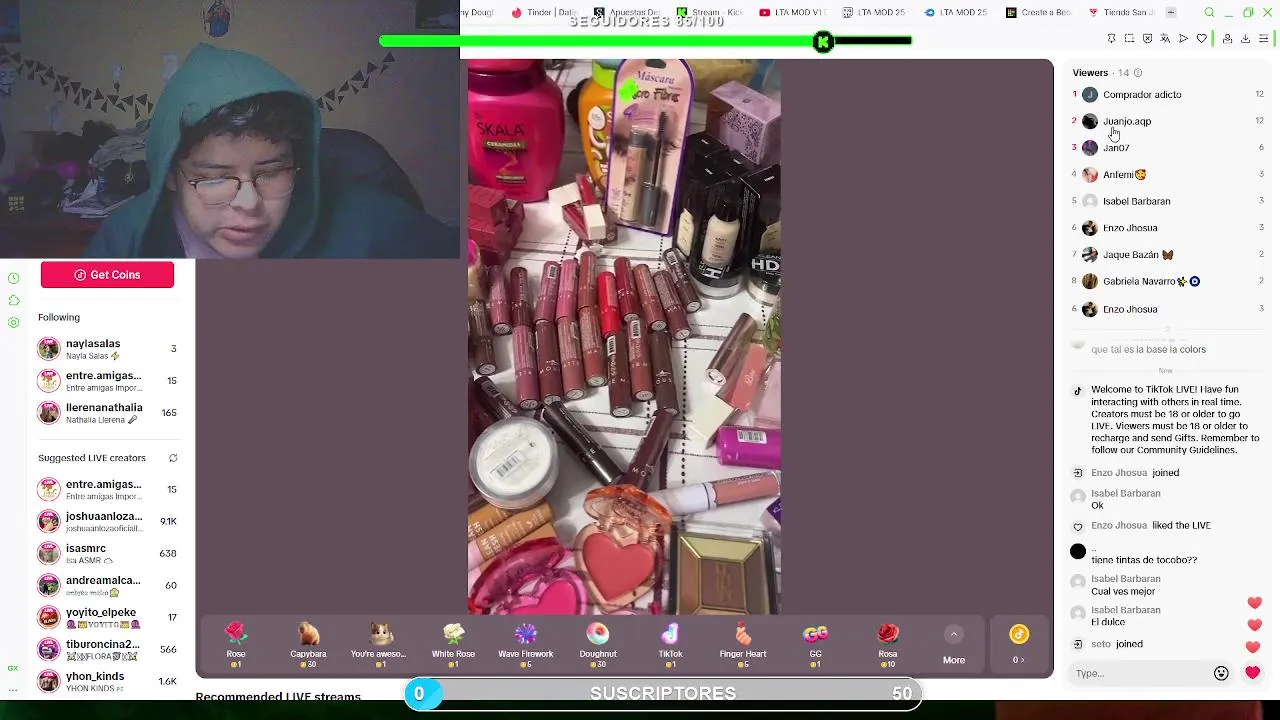Click the Viewers info icon
The image size is (1280, 720).
point(1138,73)
